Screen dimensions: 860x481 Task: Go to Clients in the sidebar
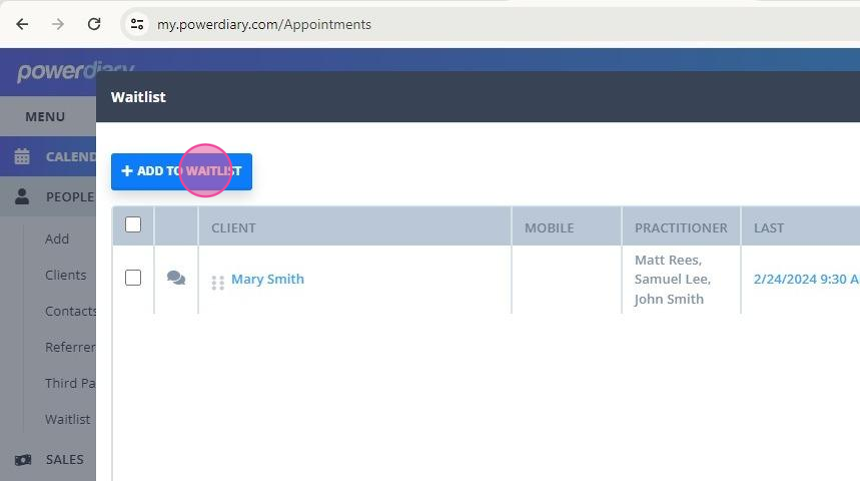click(66, 275)
